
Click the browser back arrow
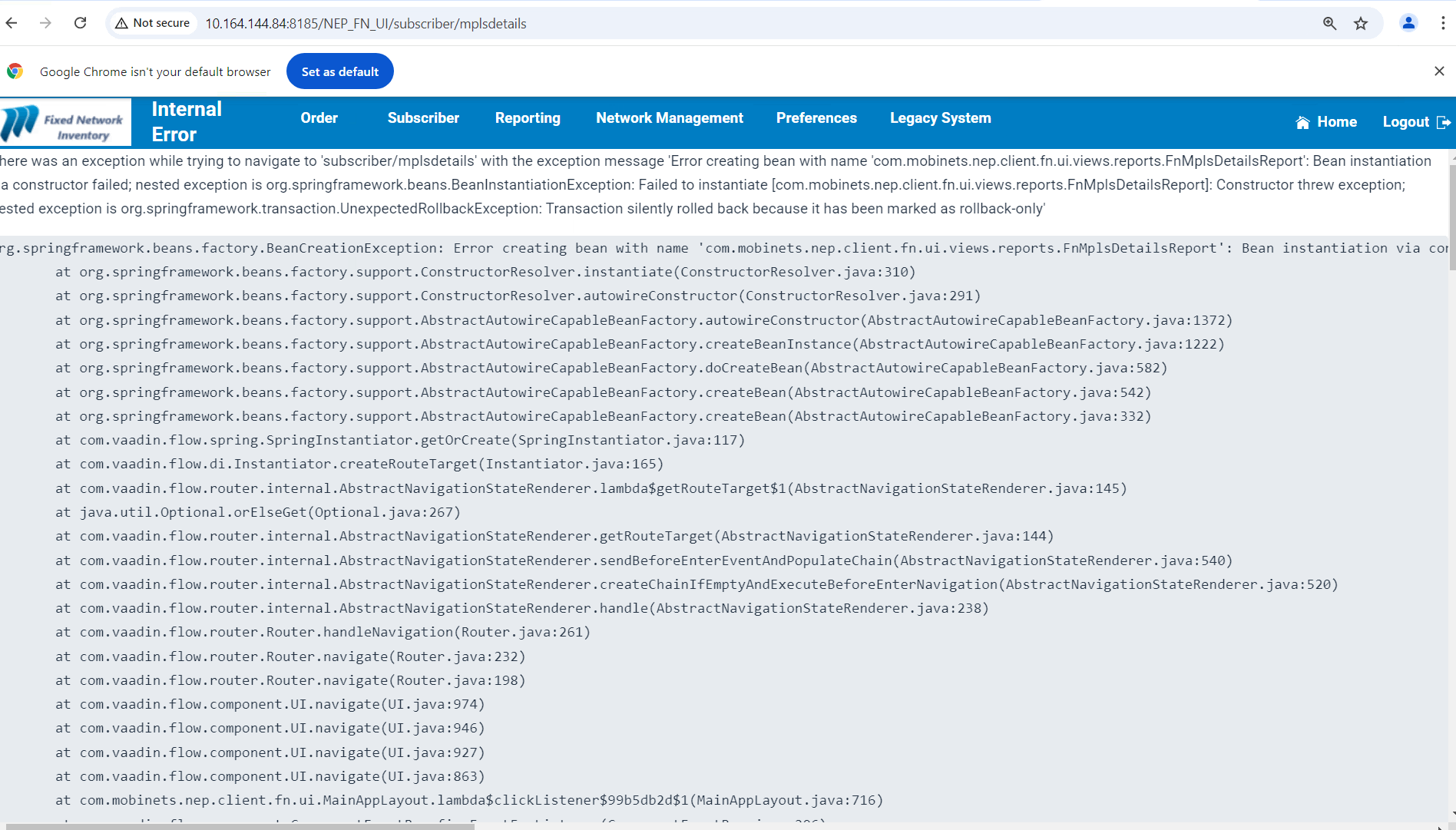click(x=12, y=23)
